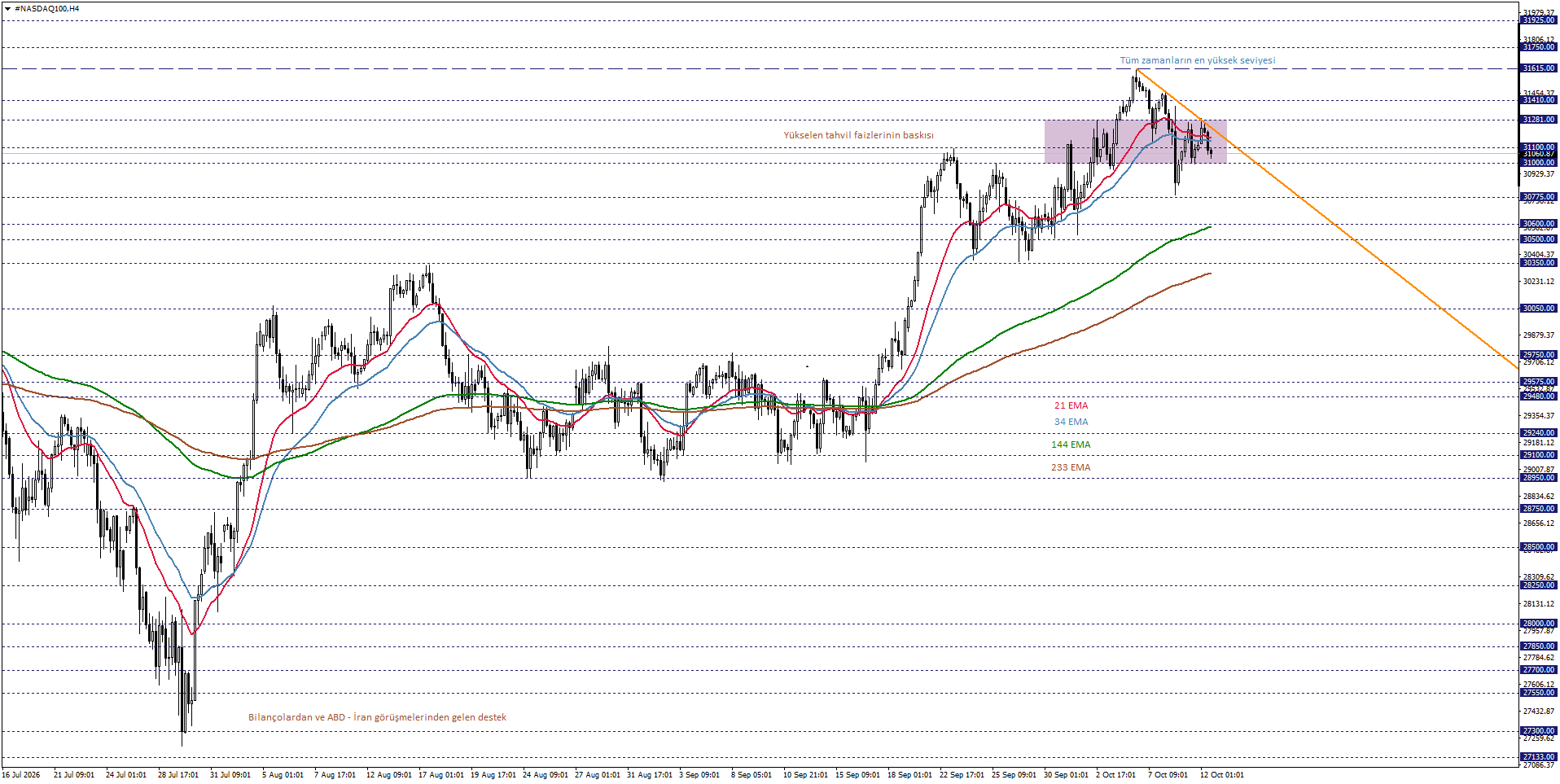Click the 7 Oct 09:01 time label
This screenshot has width=1560, height=784.
tap(1168, 775)
